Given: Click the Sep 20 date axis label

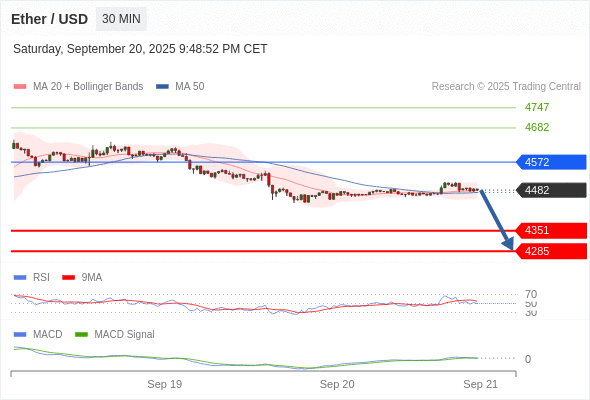Looking at the screenshot, I should click(x=337, y=384).
